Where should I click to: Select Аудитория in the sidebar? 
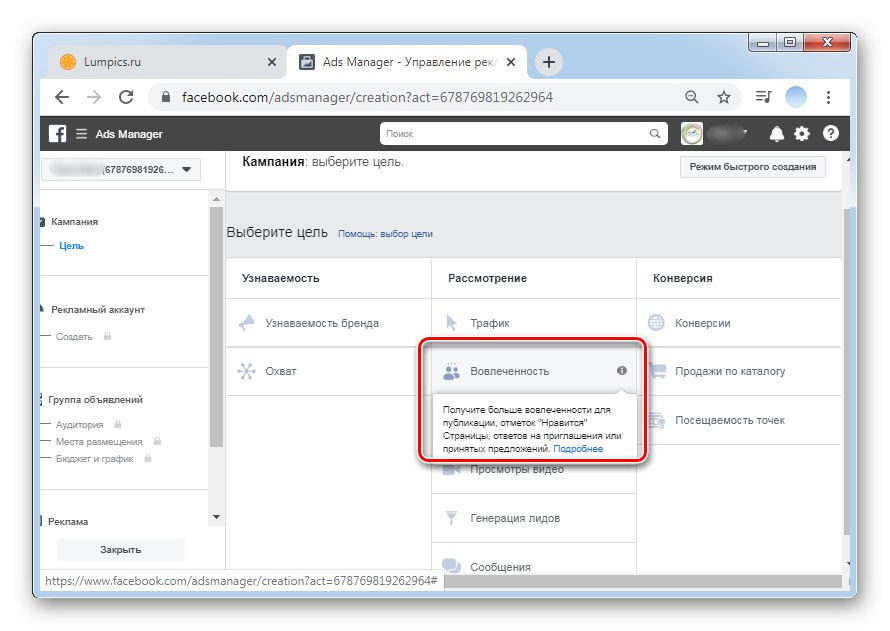[x=79, y=424]
